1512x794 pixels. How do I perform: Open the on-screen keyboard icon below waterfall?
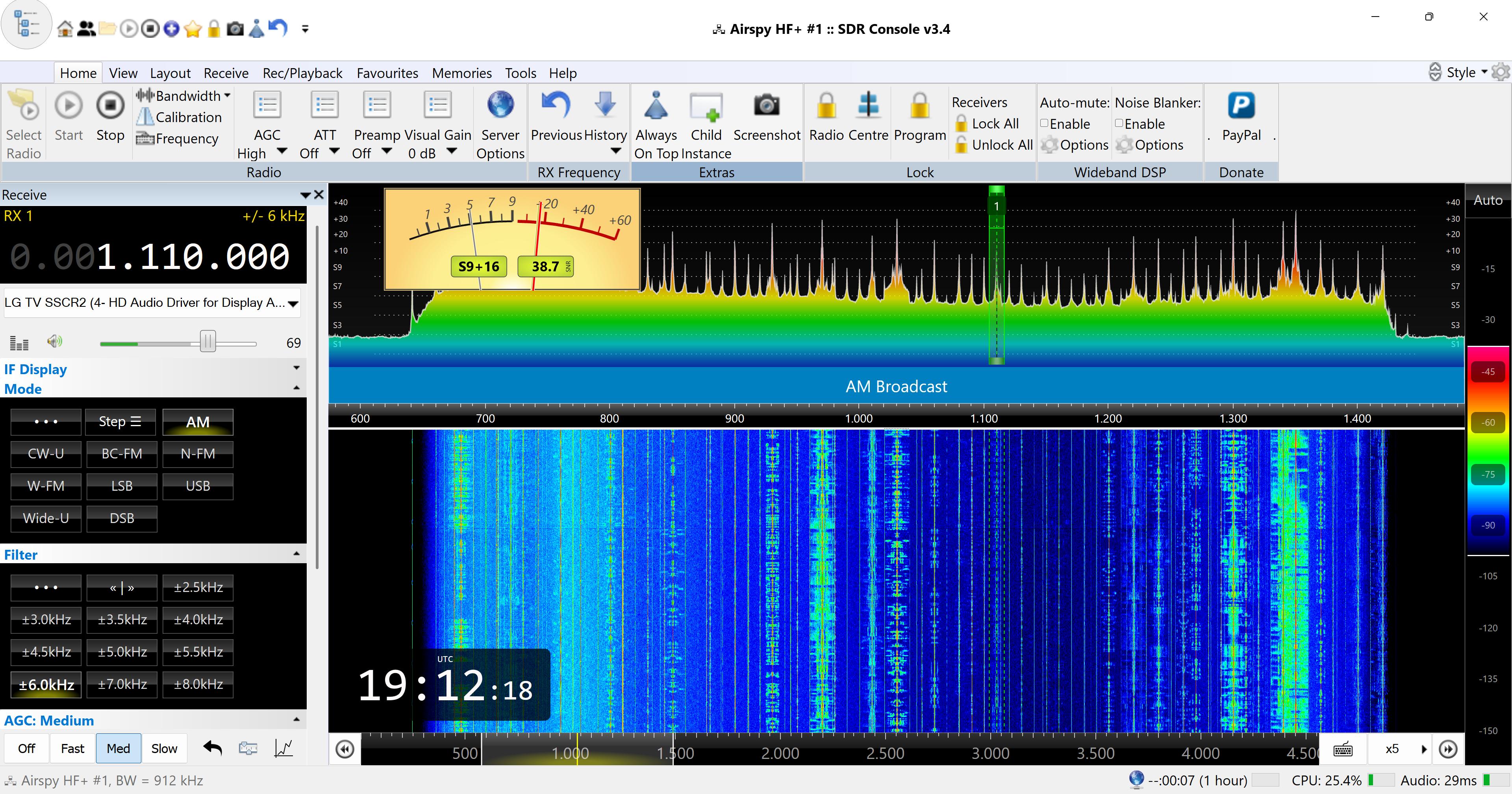tap(1343, 749)
